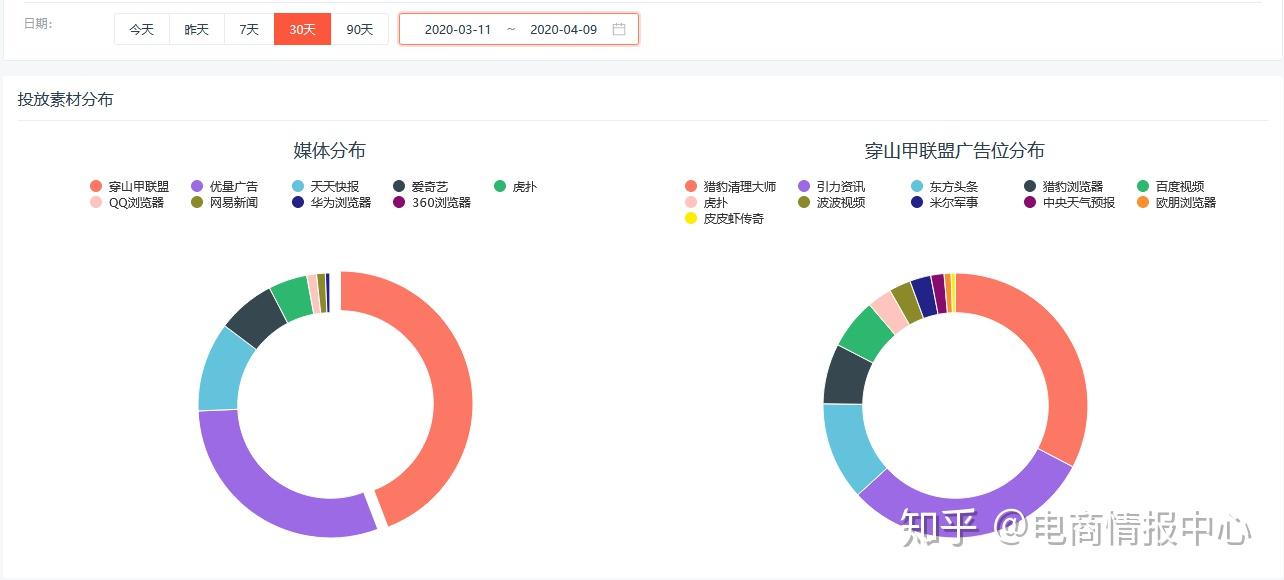The width and height of the screenshot is (1284, 580).
Task: Switch to the 90天 date range
Action: [360, 29]
